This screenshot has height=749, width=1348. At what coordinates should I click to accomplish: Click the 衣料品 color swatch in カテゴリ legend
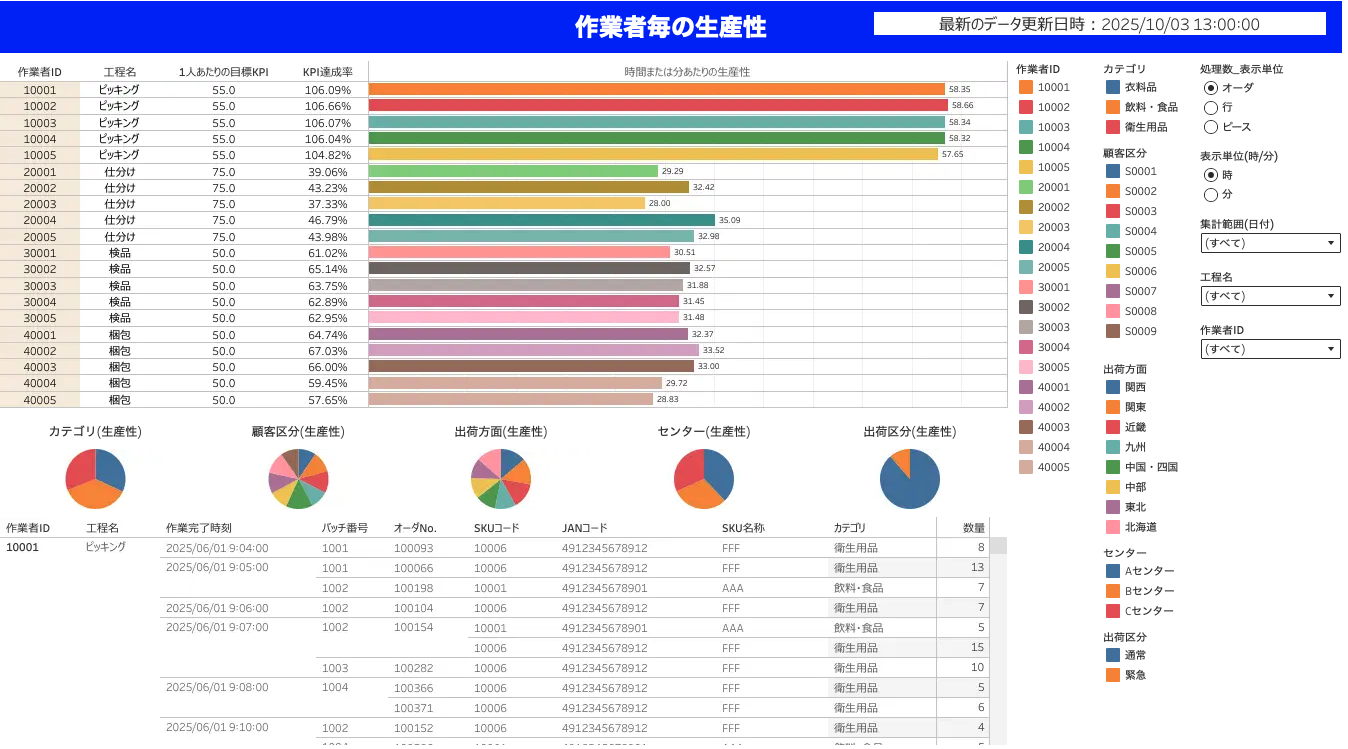(1113, 87)
